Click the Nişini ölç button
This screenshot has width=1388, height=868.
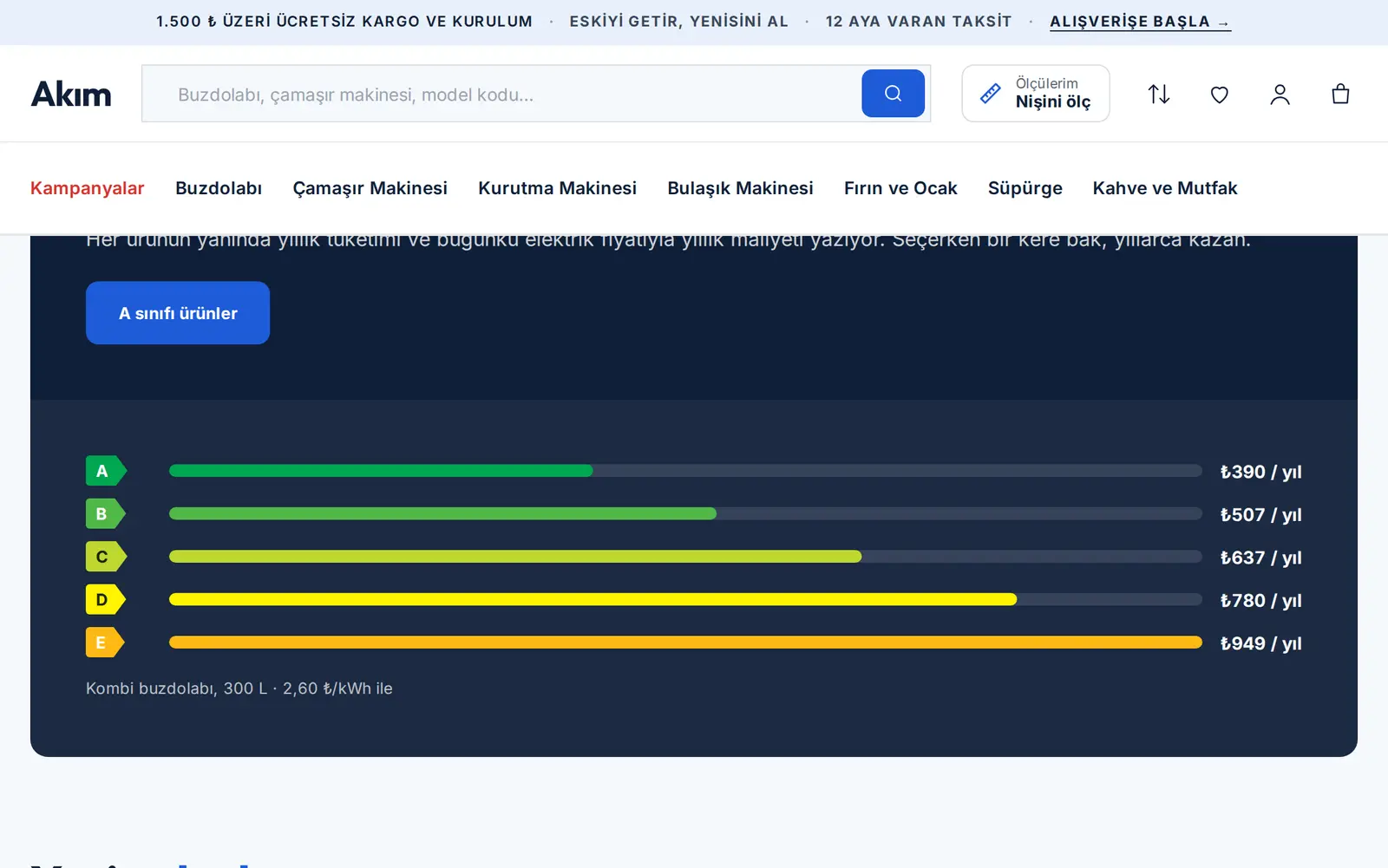click(1036, 94)
